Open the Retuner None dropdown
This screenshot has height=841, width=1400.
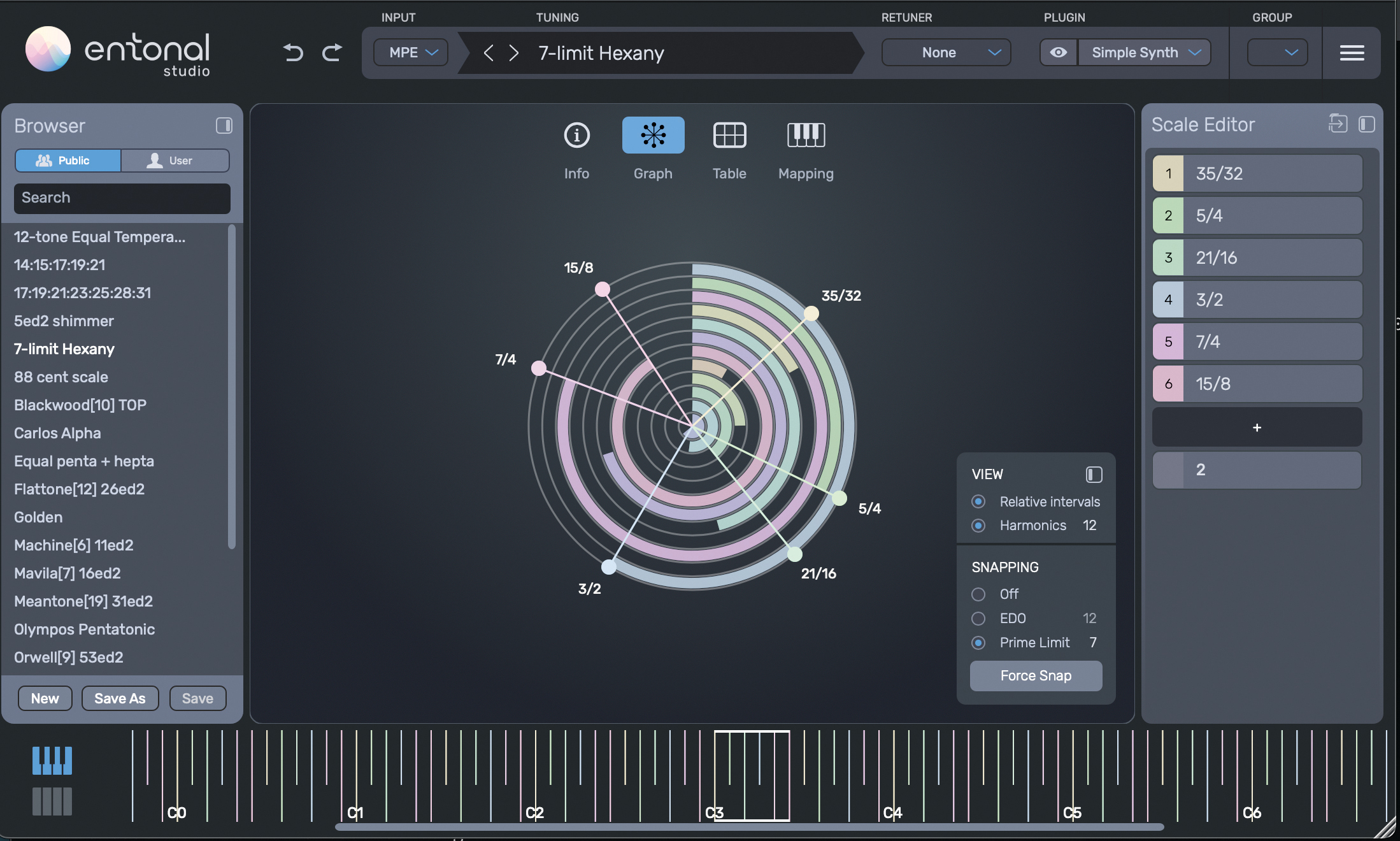pyautogui.click(x=946, y=53)
